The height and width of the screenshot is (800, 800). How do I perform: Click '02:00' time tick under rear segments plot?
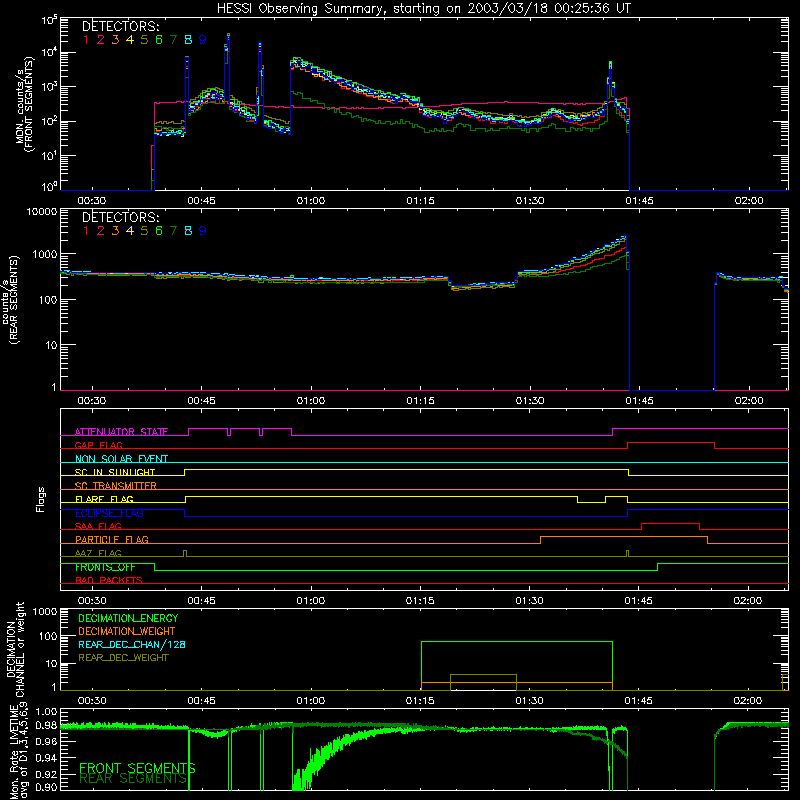pyautogui.click(x=748, y=401)
